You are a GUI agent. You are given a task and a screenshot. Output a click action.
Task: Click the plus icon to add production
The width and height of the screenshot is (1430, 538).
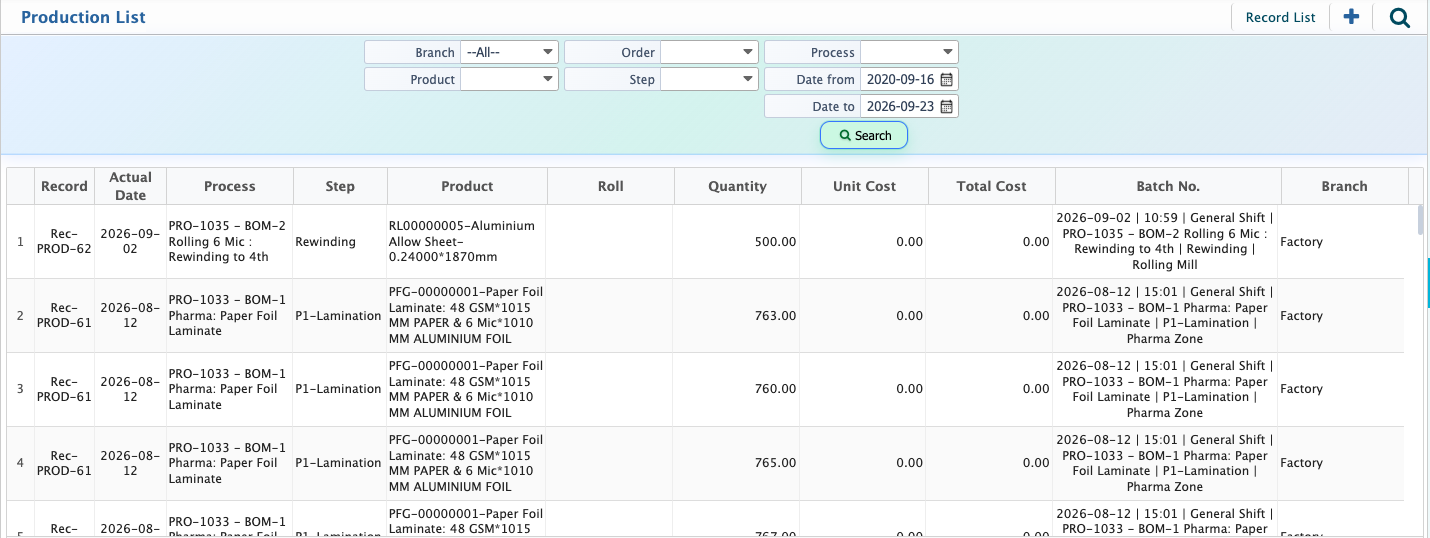(x=1351, y=17)
